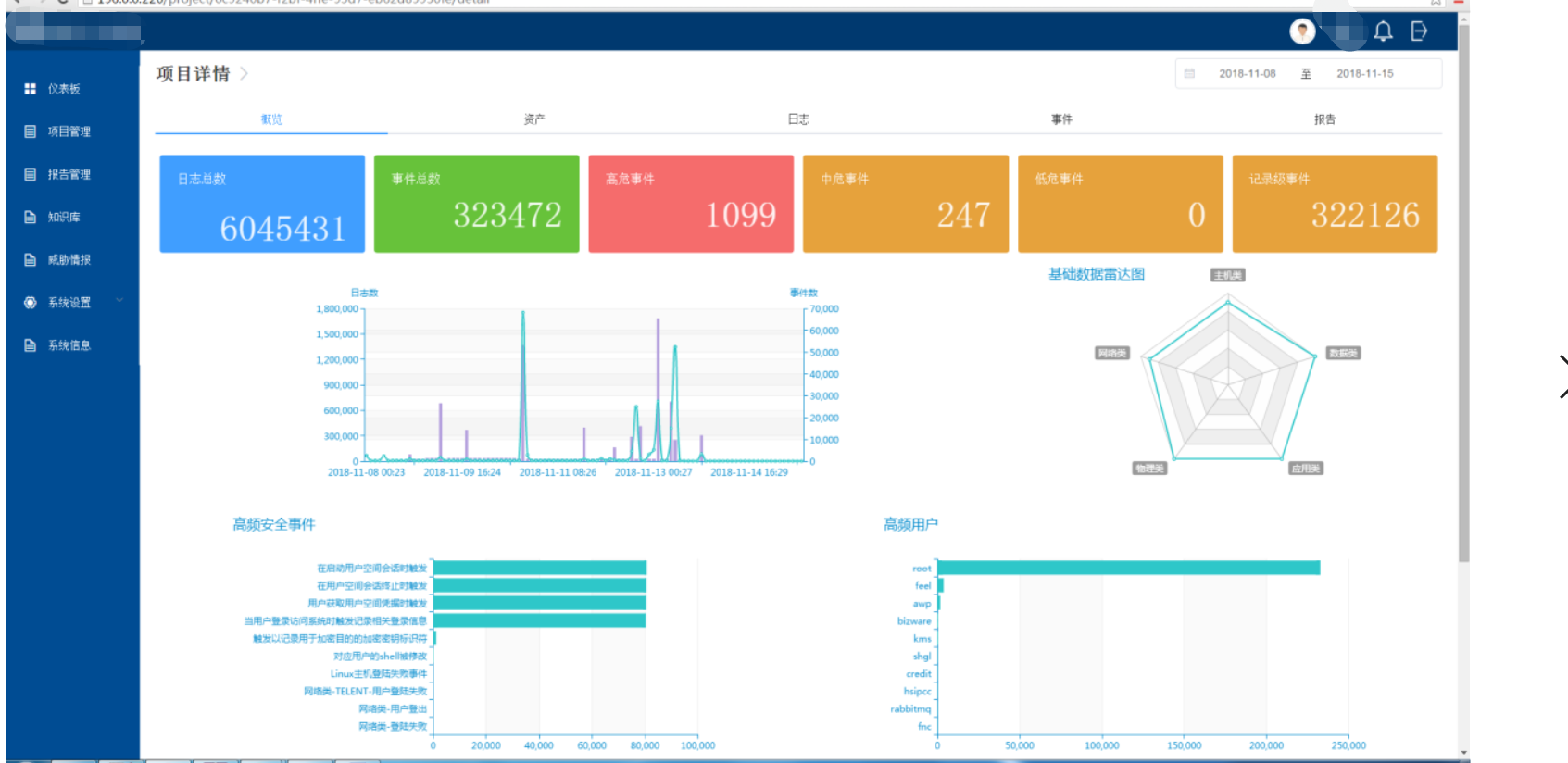The image size is (1568, 763).
Task: Open the notification bell in the header
Action: [1383, 31]
